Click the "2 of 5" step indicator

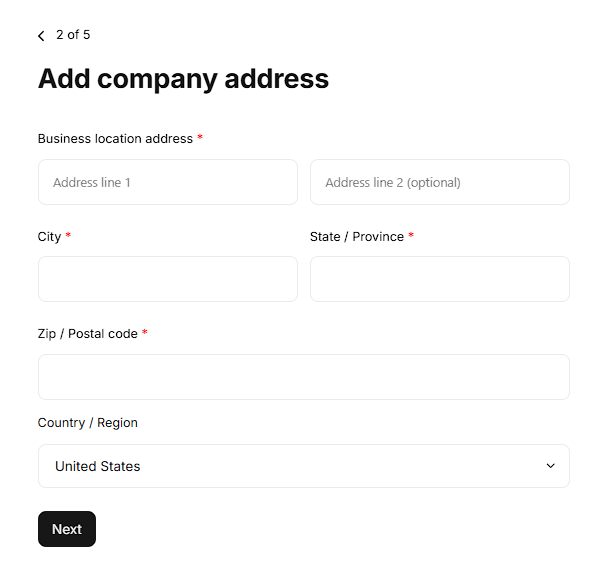click(x=73, y=35)
